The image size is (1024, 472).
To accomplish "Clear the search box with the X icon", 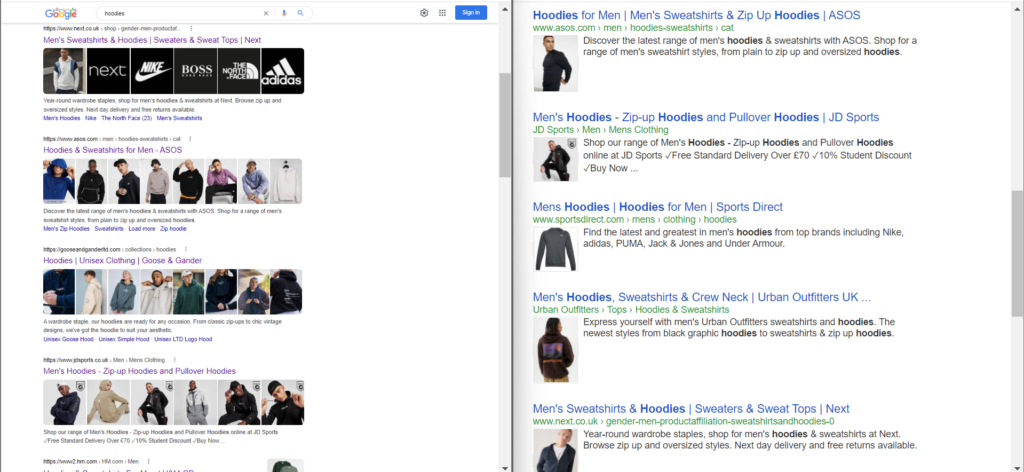I will [266, 13].
